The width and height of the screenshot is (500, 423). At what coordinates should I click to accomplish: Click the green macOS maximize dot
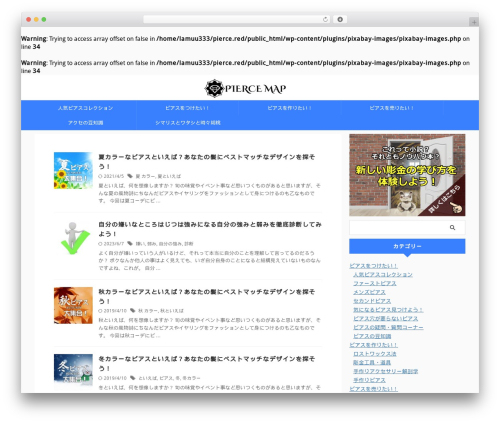pyautogui.click(x=44, y=20)
